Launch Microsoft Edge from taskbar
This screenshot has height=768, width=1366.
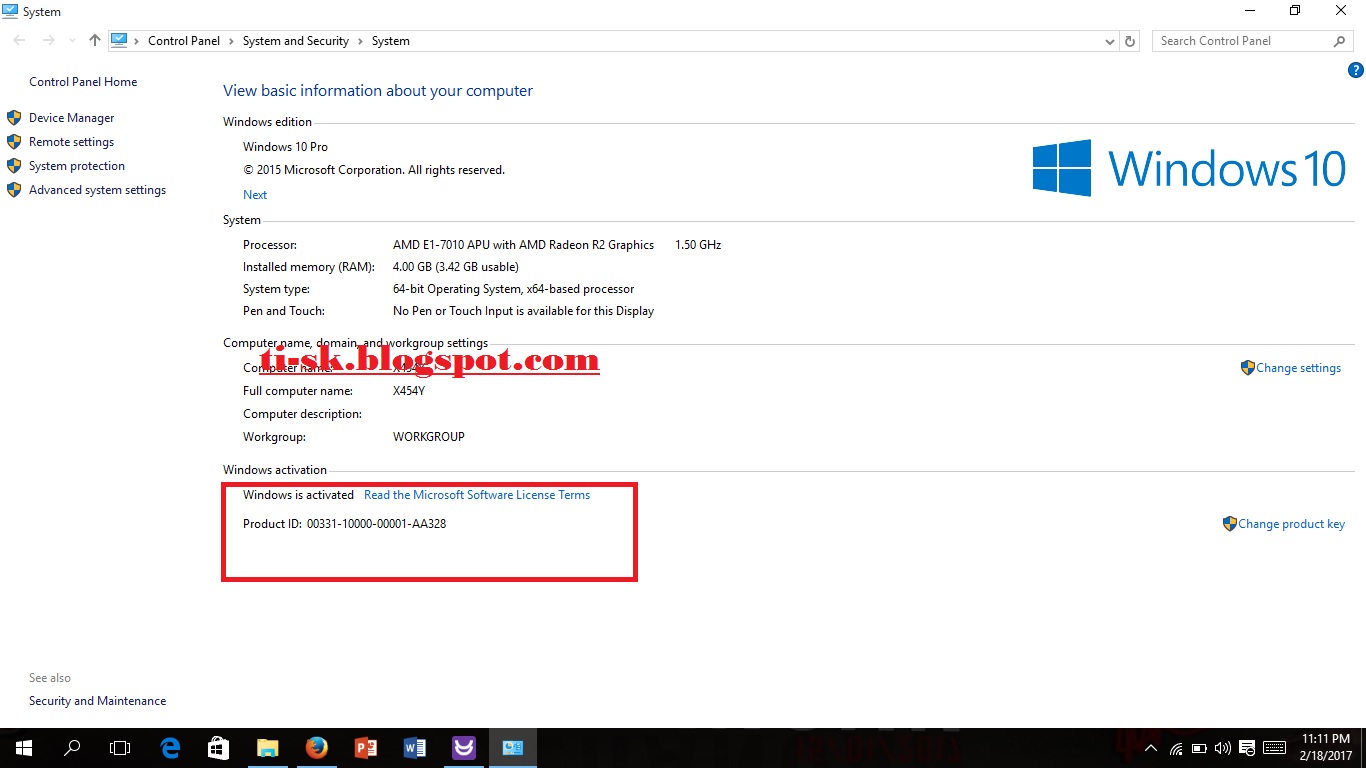170,748
